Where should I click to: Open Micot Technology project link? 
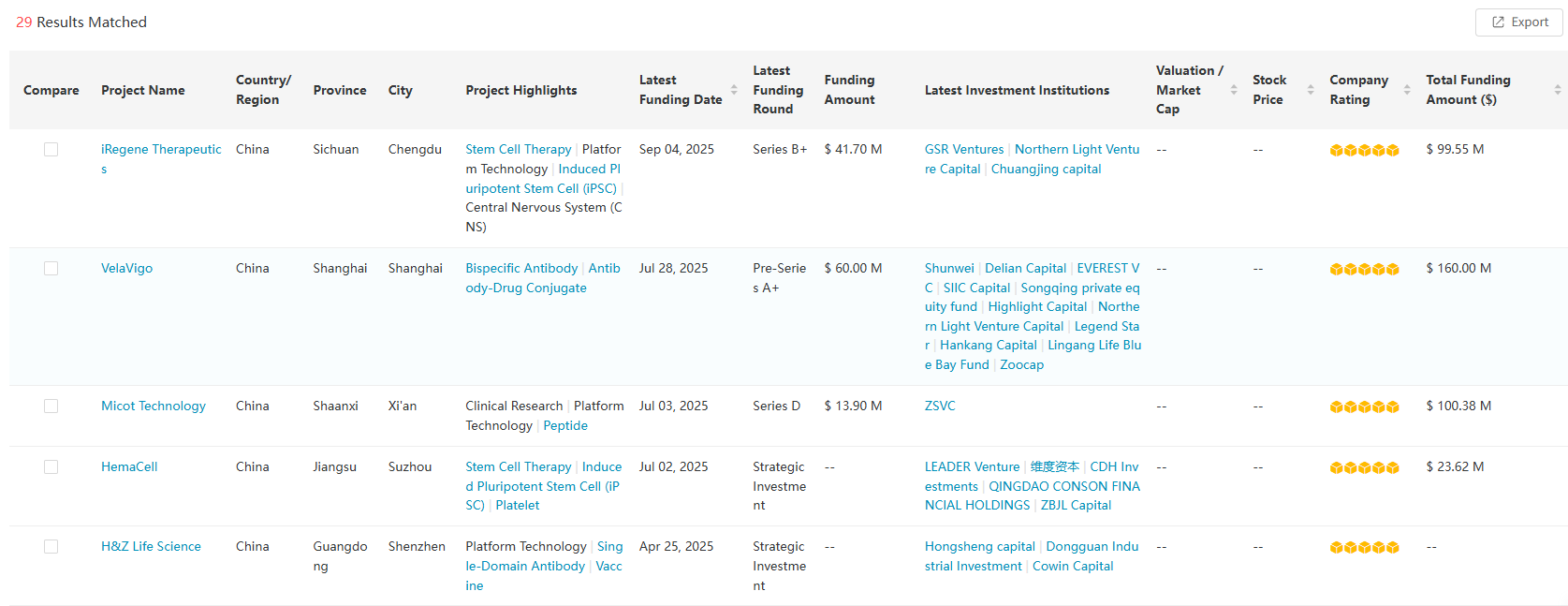154,406
